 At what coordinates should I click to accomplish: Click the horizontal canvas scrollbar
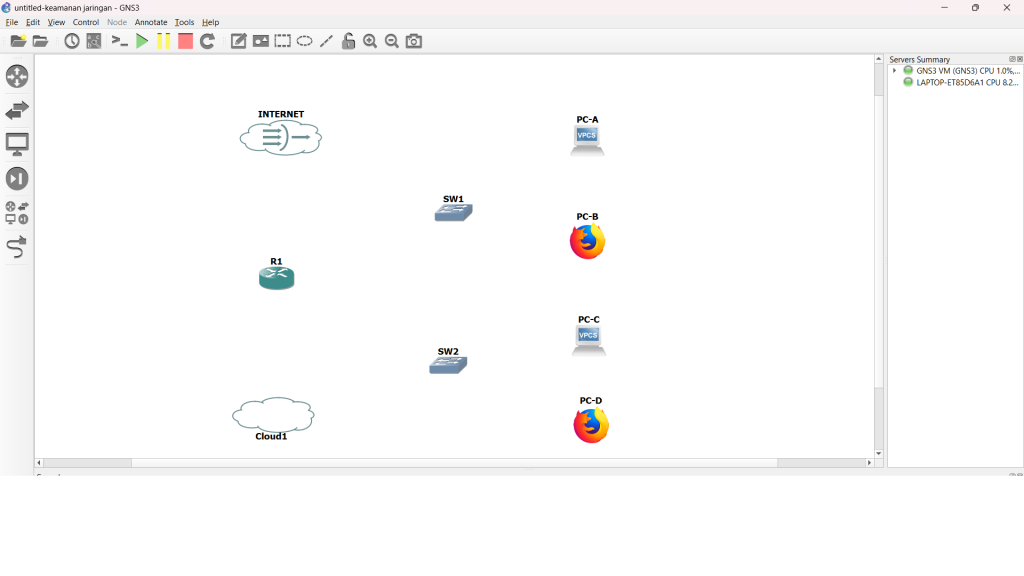tap(455, 463)
